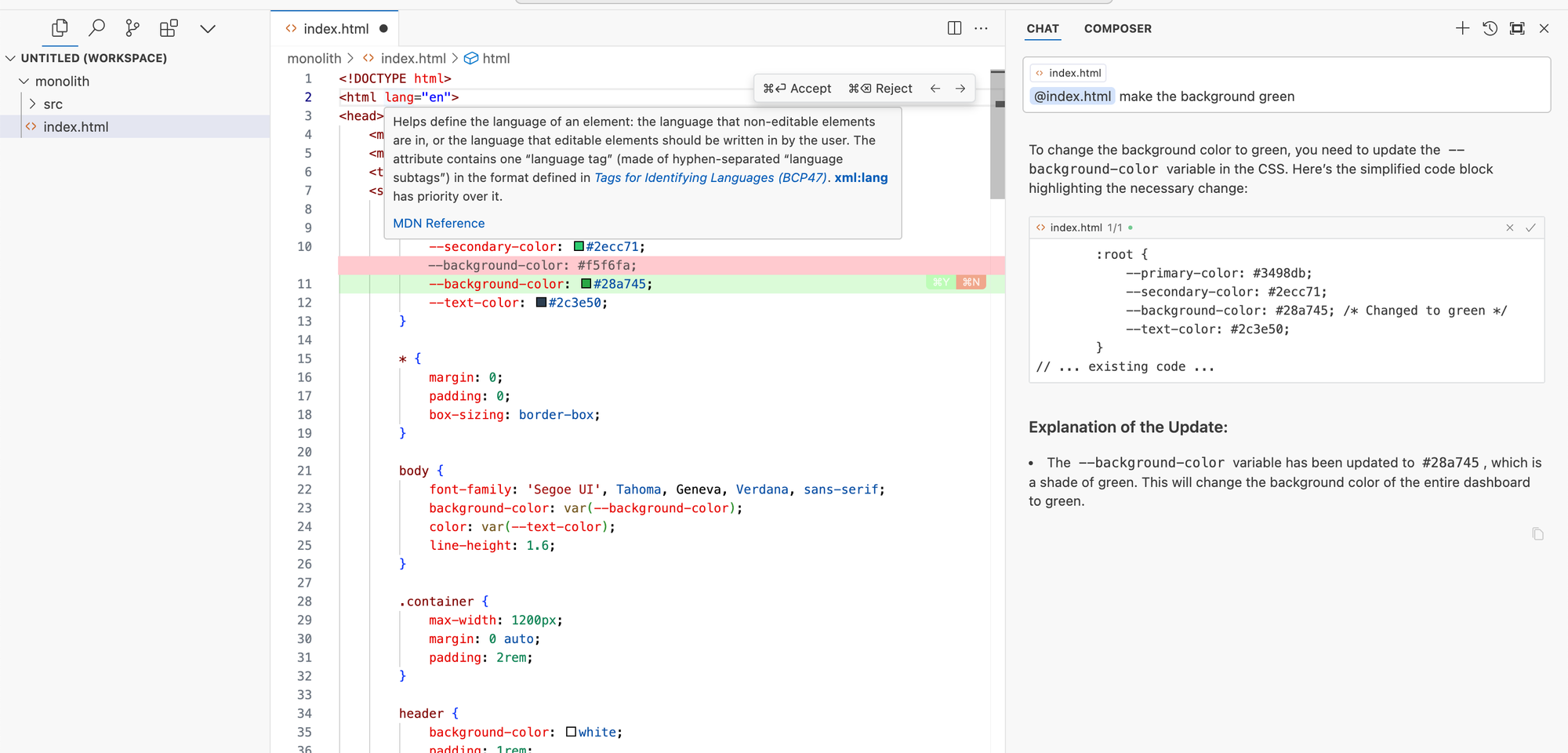Open the Extensions view

(169, 27)
